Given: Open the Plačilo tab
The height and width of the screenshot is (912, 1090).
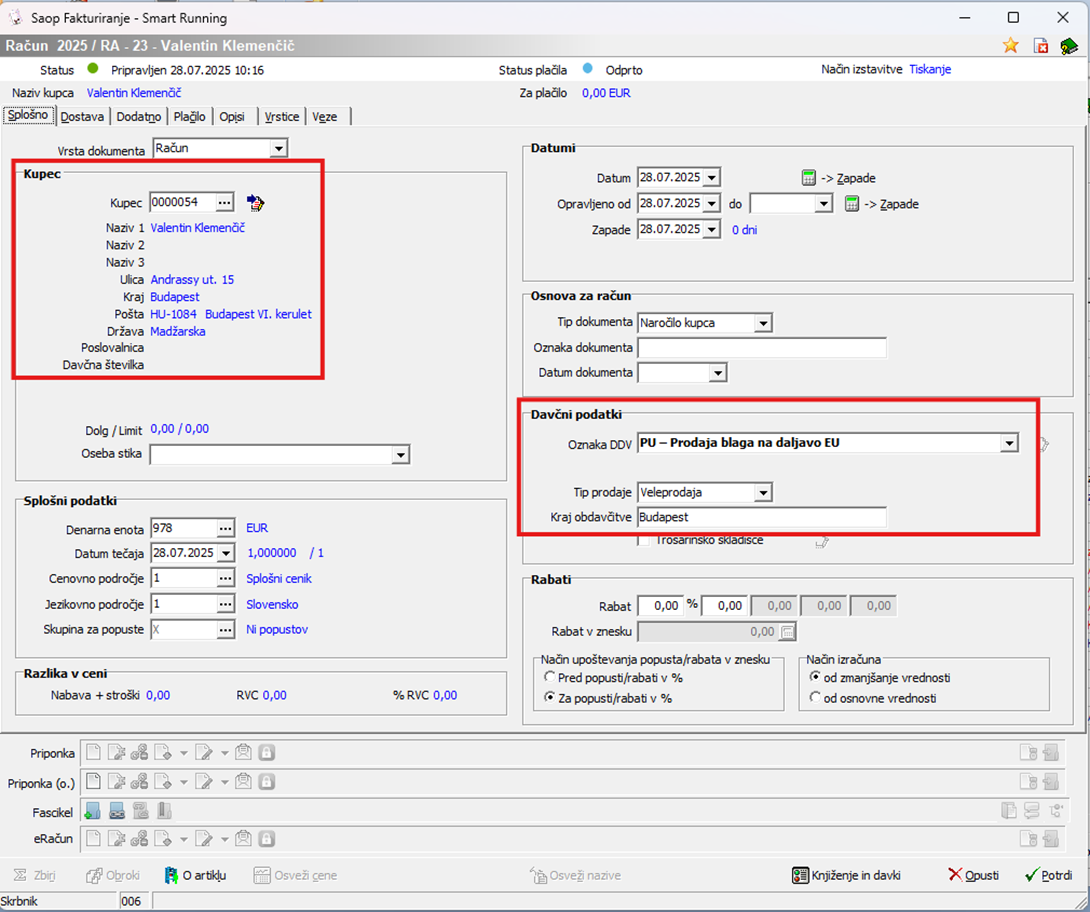Looking at the screenshot, I should [189, 117].
